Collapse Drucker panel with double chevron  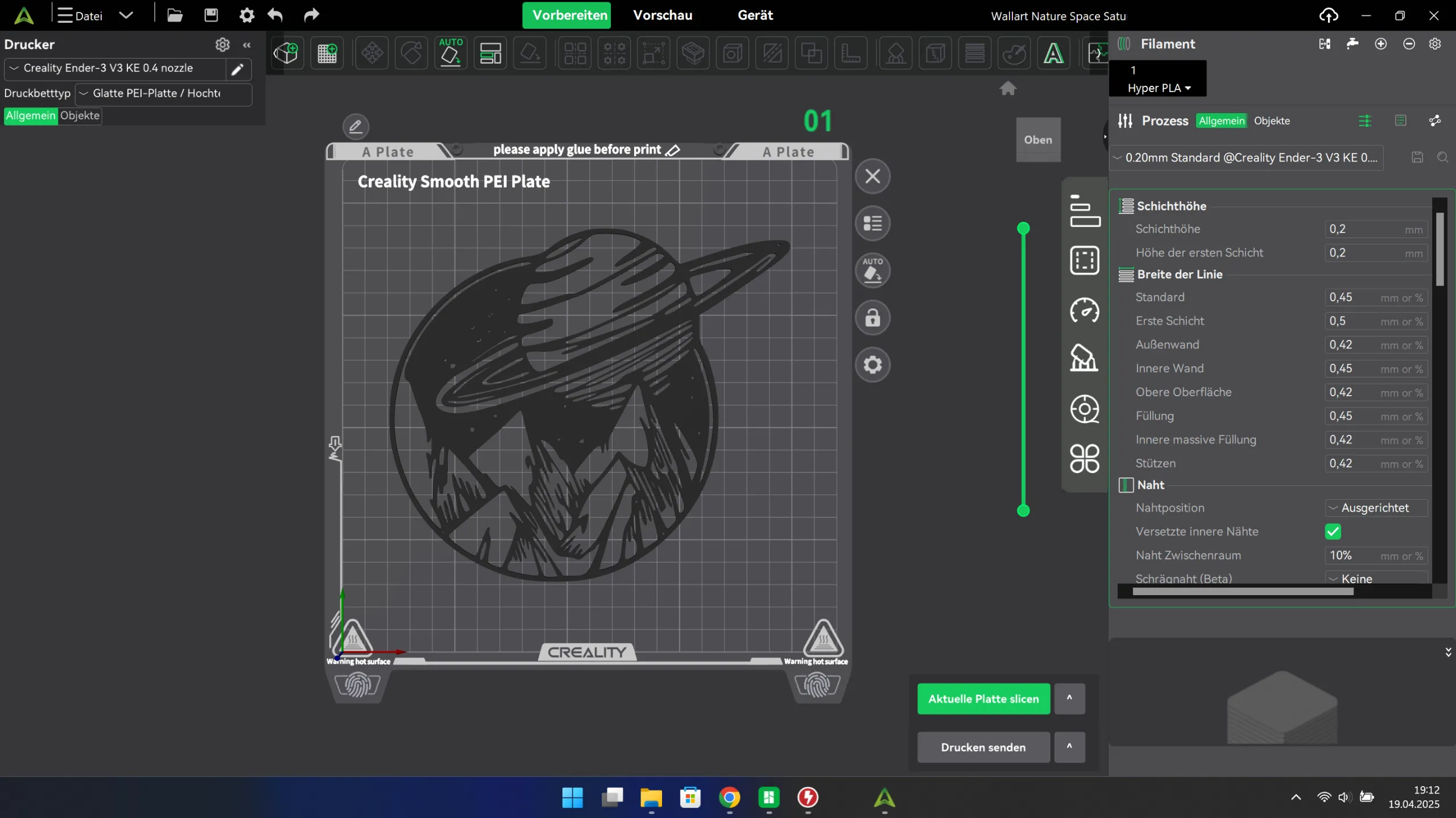(x=247, y=44)
